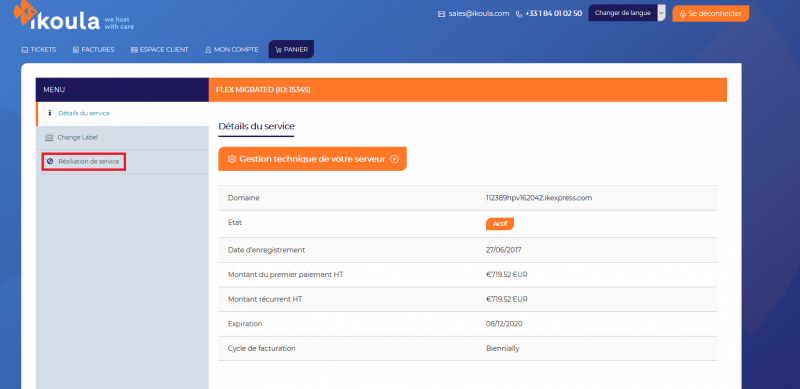Click the ikoula logo
This screenshot has height=389, width=800.
click(56, 15)
